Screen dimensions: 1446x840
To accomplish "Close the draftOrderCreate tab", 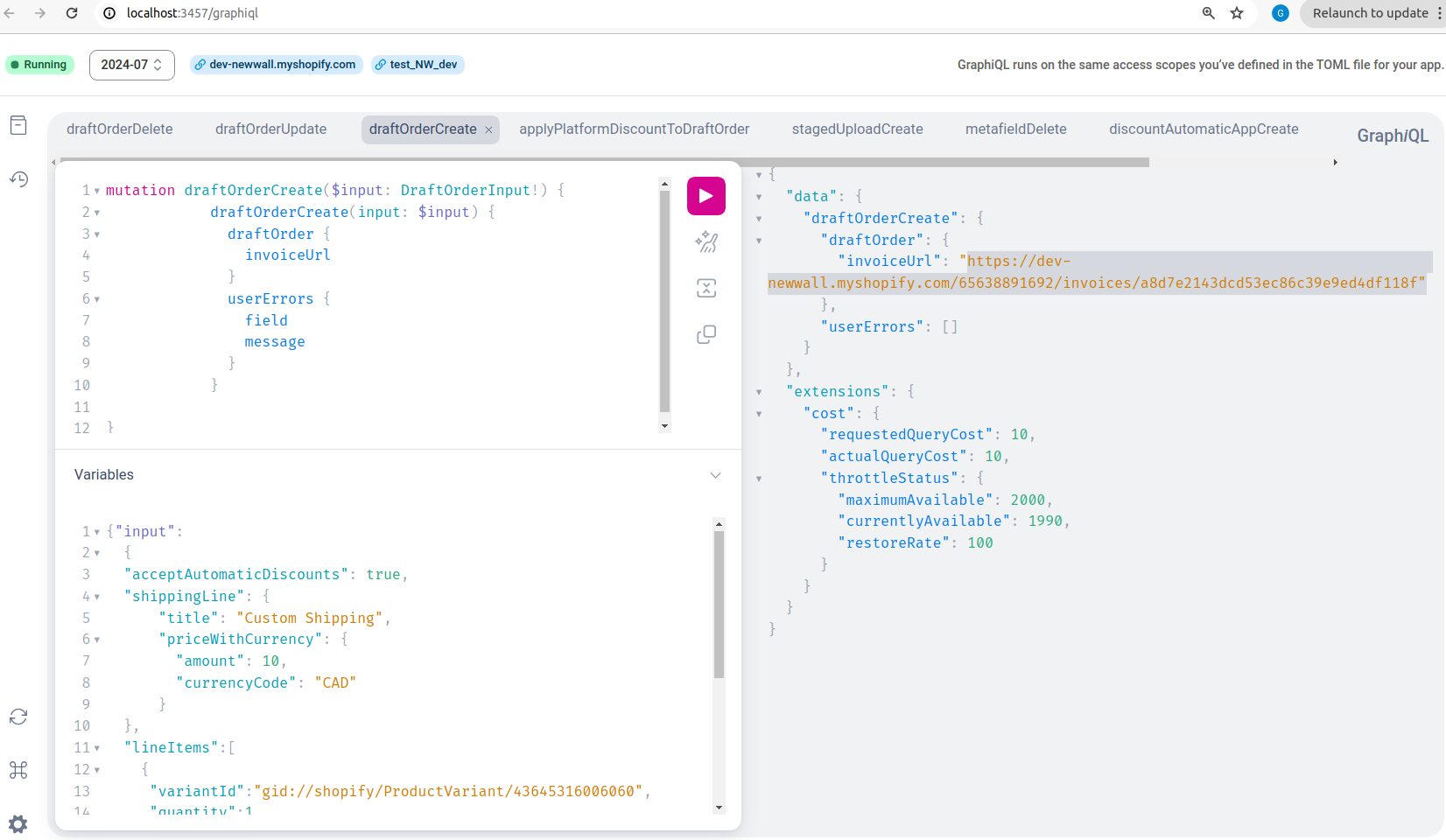I will pyautogui.click(x=488, y=130).
